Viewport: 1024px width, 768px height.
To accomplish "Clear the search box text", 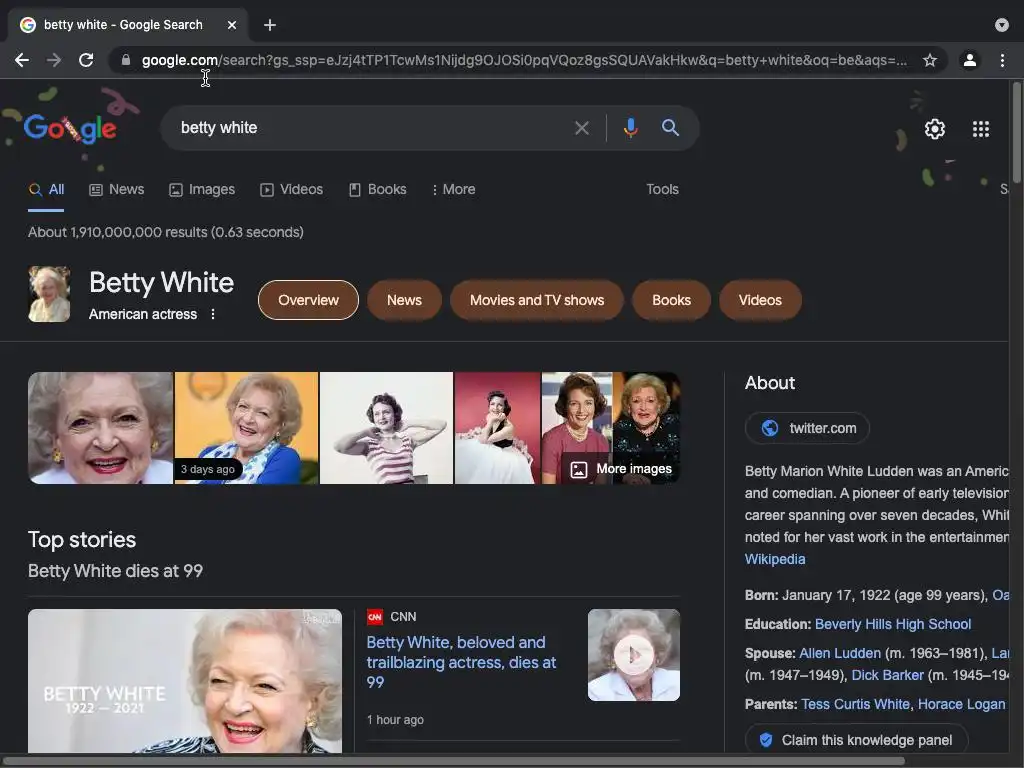I will pos(581,128).
